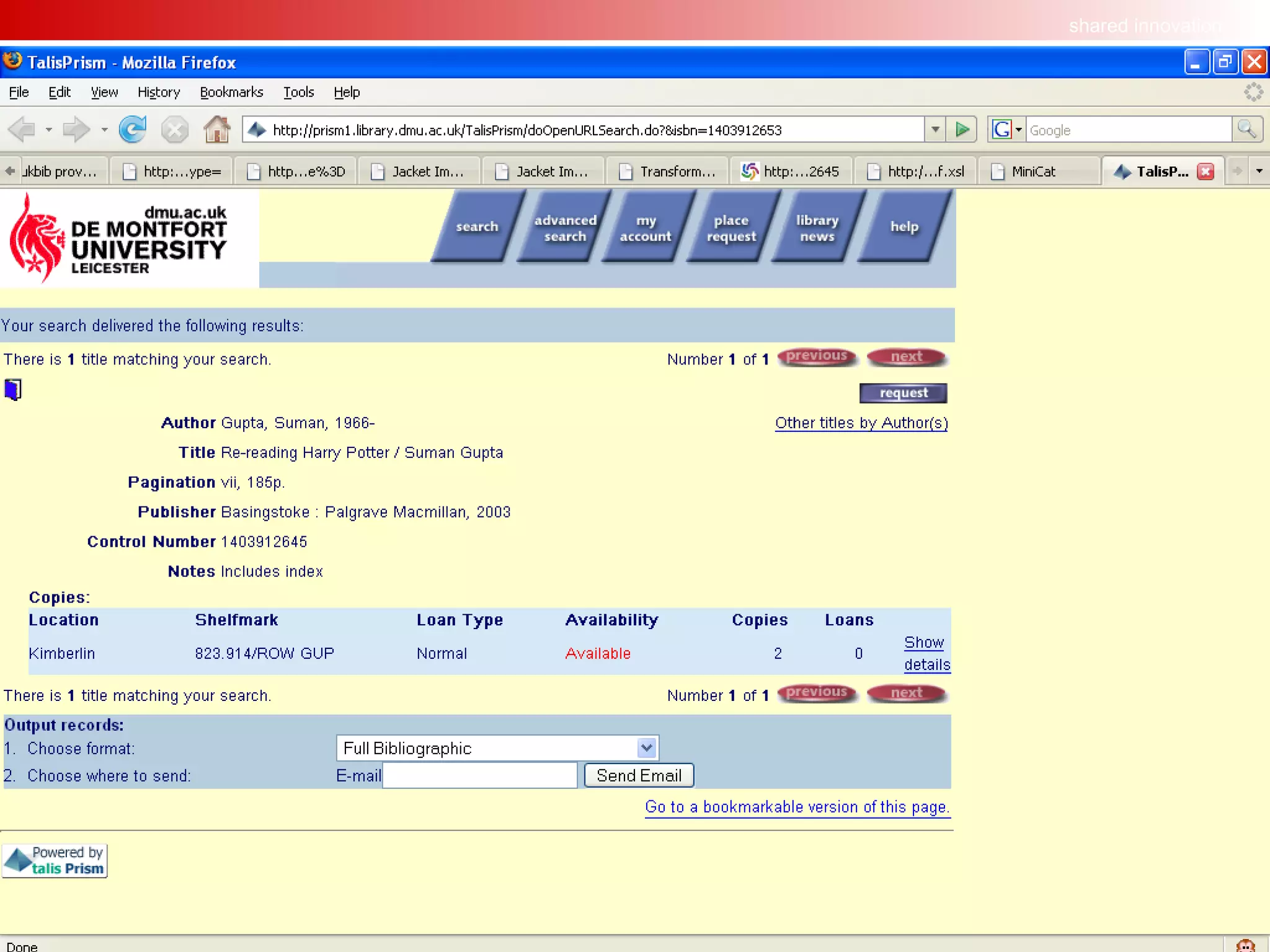This screenshot has width=1270, height=952.
Task: Click the search magnifier icon
Action: pyautogui.click(x=1246, y=130)
